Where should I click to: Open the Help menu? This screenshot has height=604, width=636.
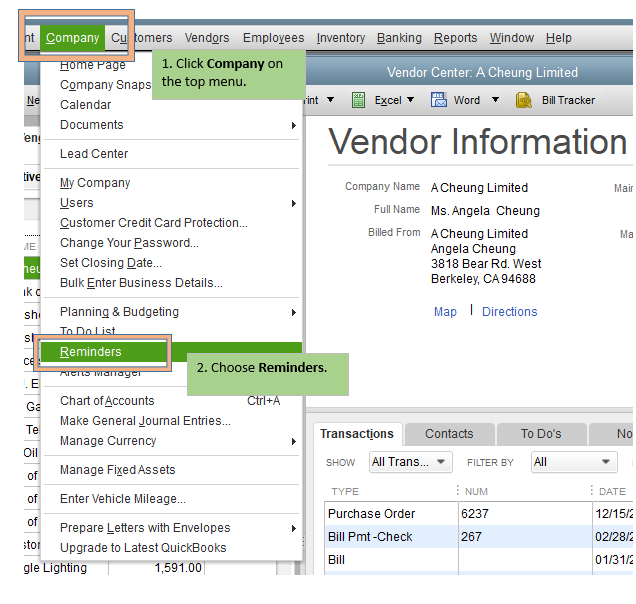[559, 38]
